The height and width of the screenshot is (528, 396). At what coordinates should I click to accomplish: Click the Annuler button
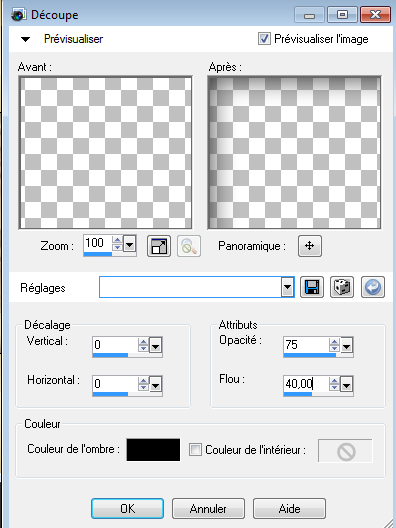point(208,508)
